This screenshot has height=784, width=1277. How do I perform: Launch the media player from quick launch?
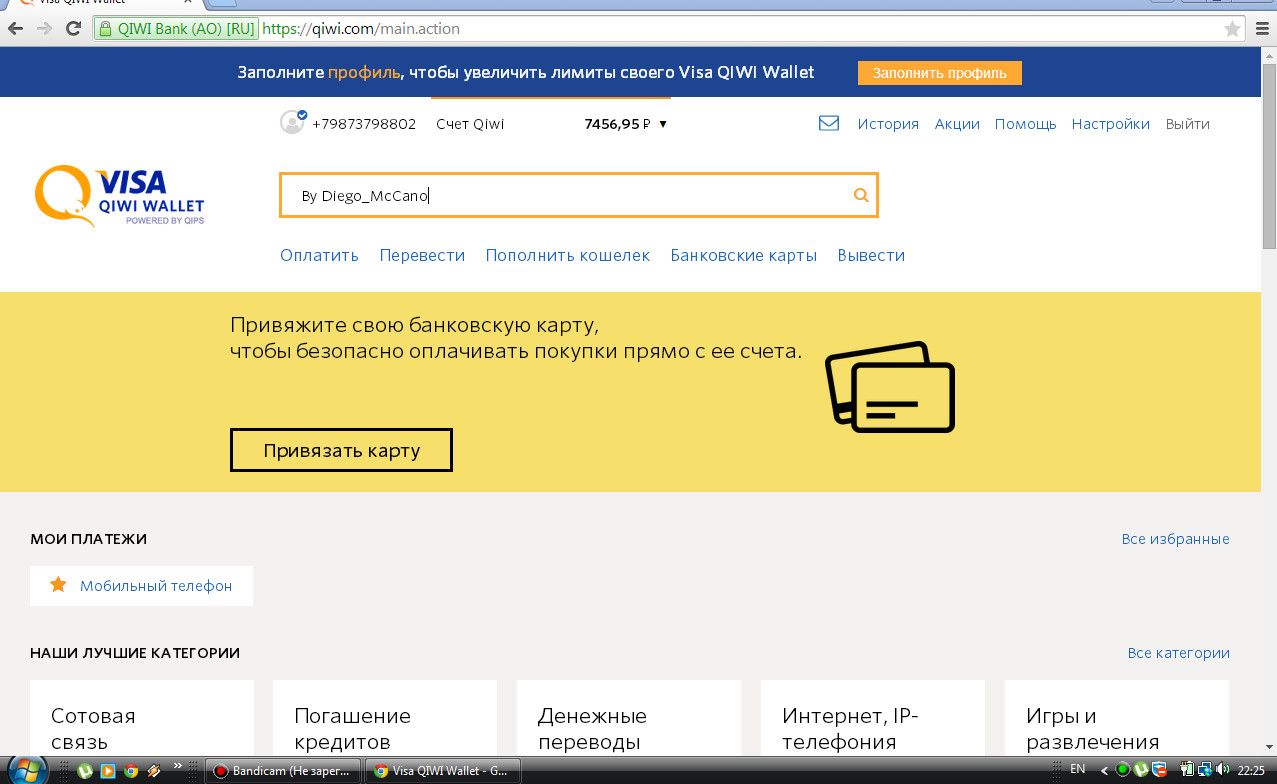[x=108, y=771]
